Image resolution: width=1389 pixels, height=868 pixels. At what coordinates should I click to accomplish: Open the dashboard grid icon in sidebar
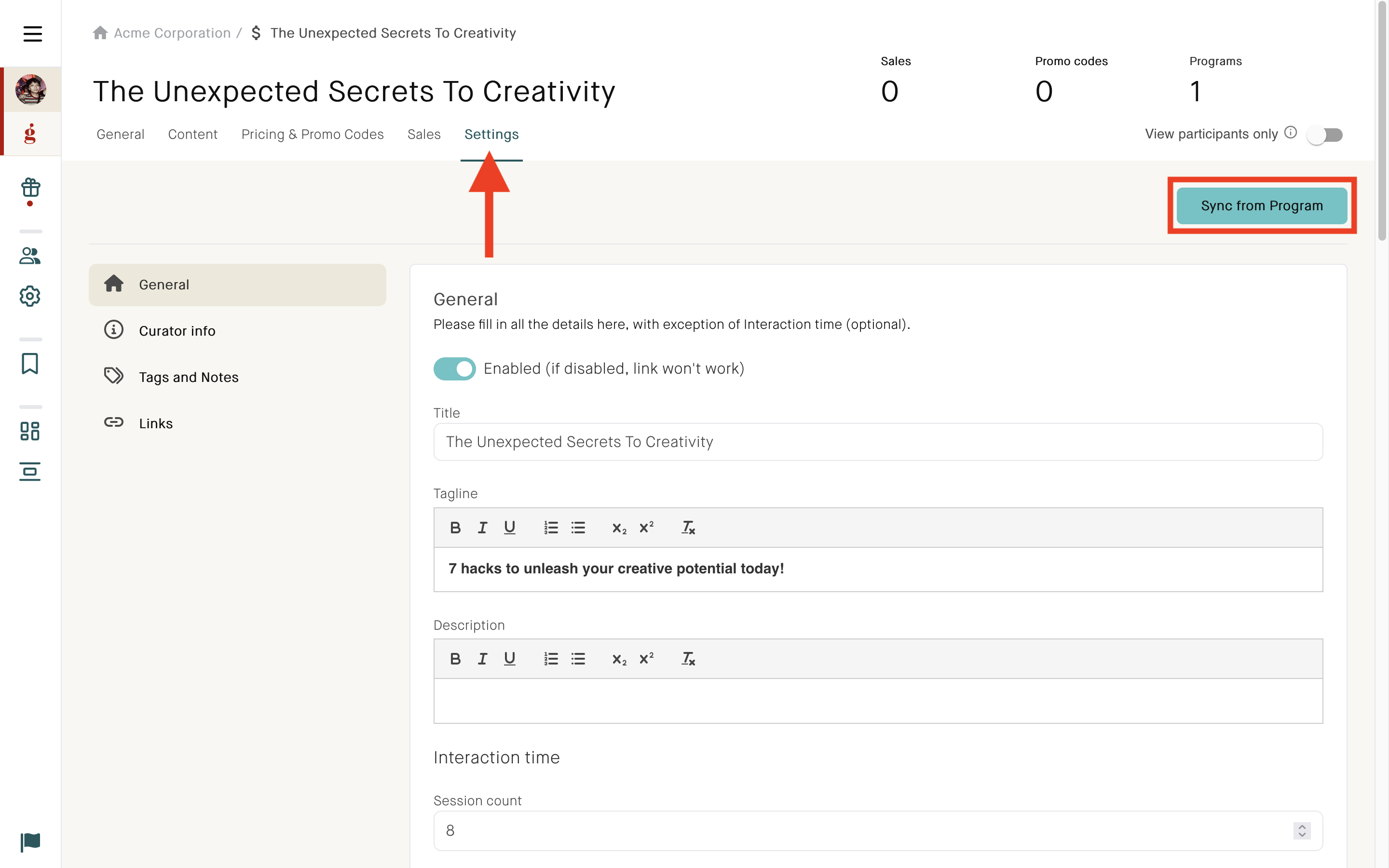tap(30, 431)
